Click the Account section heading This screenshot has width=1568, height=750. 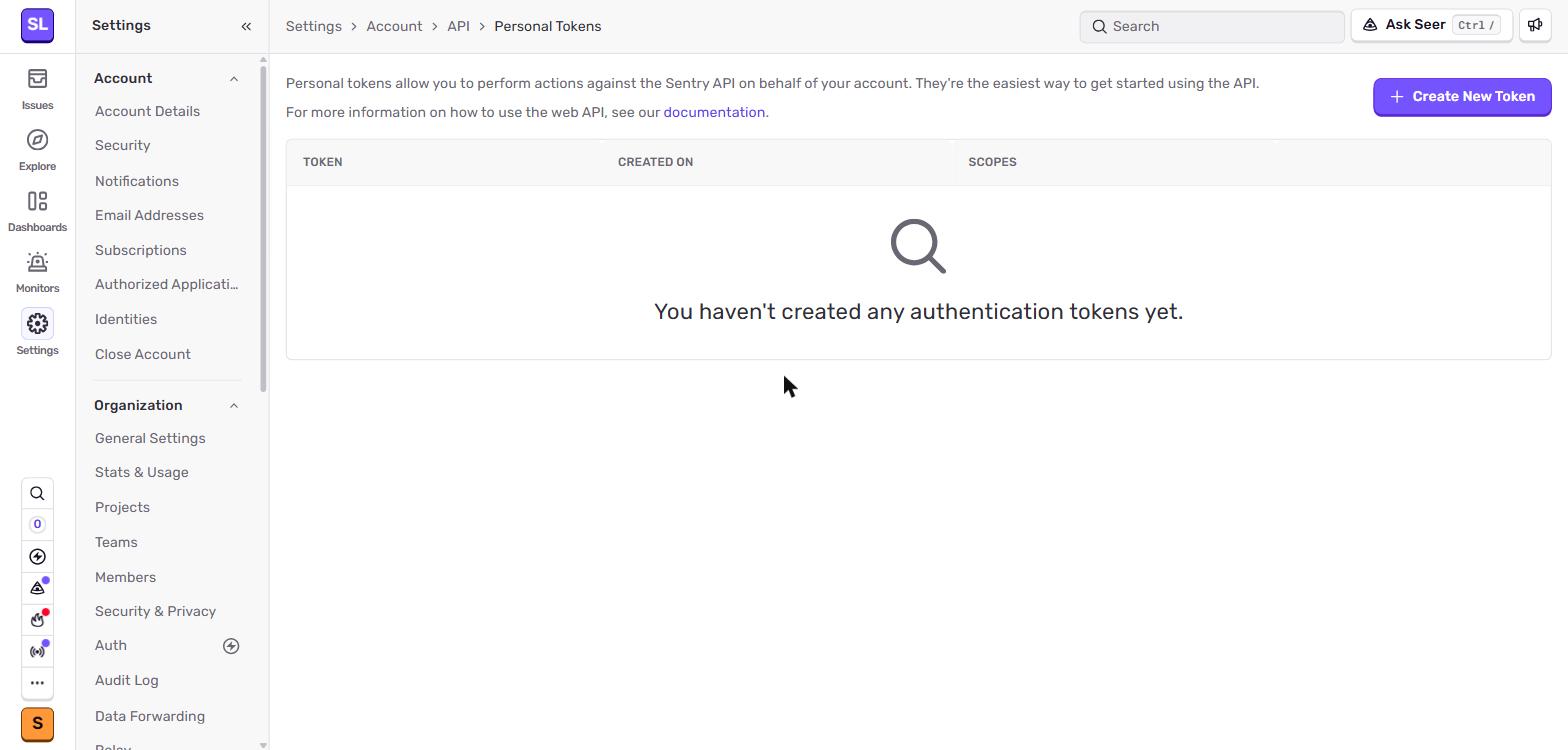click(x=123, y=78)
